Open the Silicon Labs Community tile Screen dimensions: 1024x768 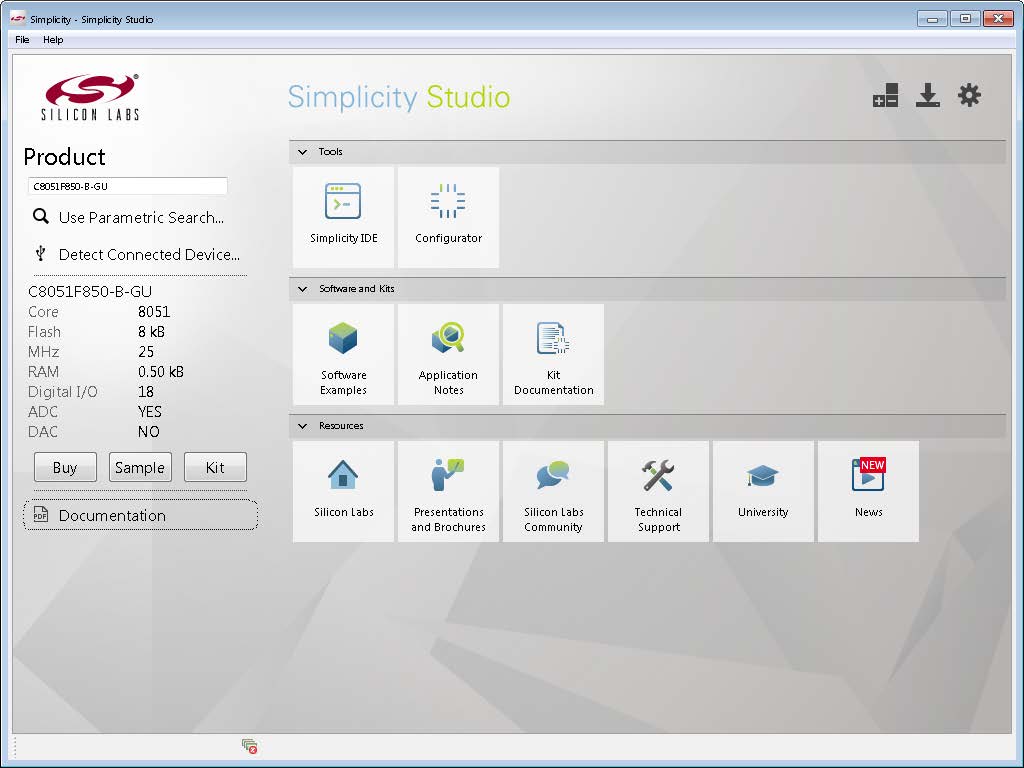tap(553, 491)
